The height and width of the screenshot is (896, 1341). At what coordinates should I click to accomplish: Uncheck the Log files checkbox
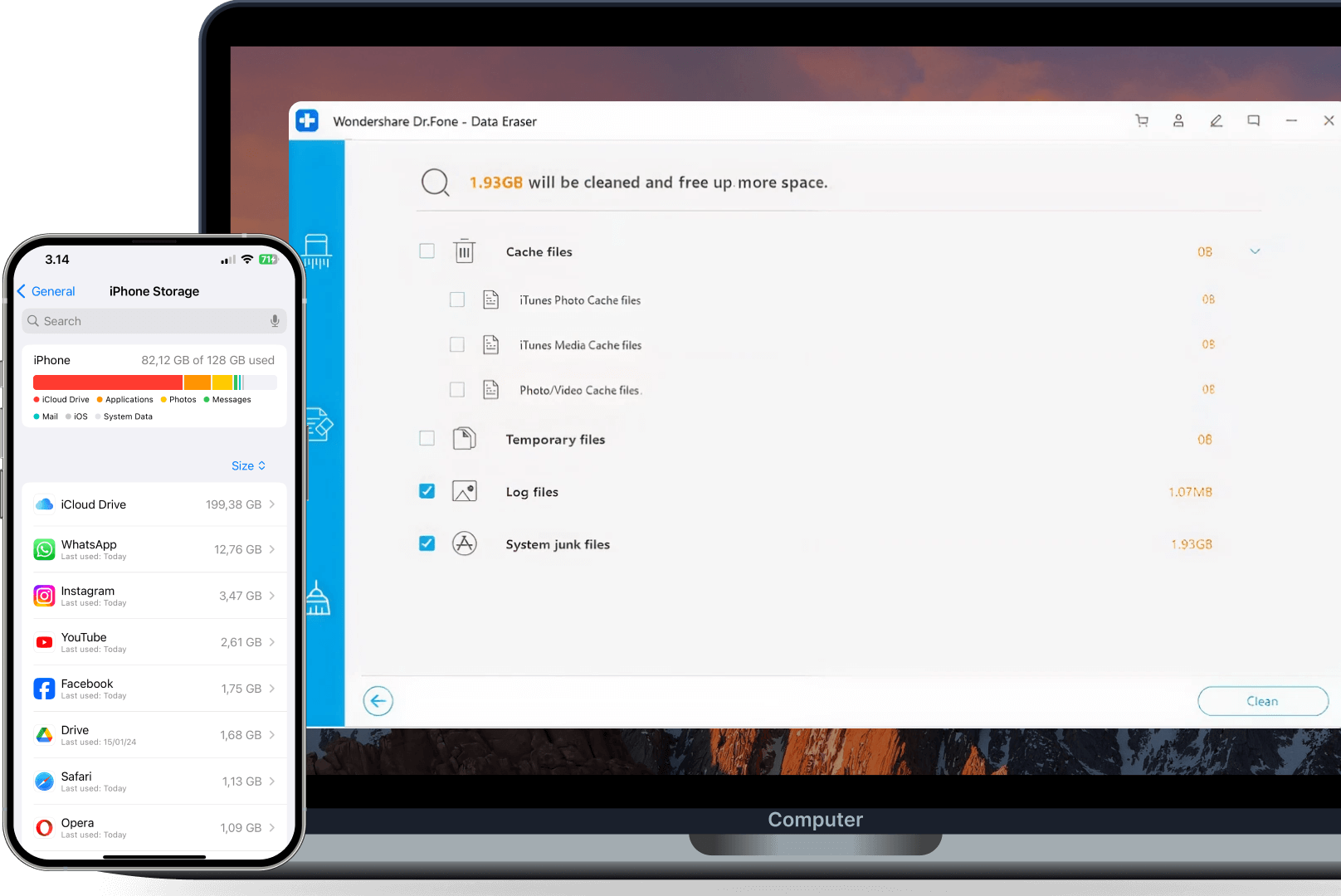click(427, 491)
